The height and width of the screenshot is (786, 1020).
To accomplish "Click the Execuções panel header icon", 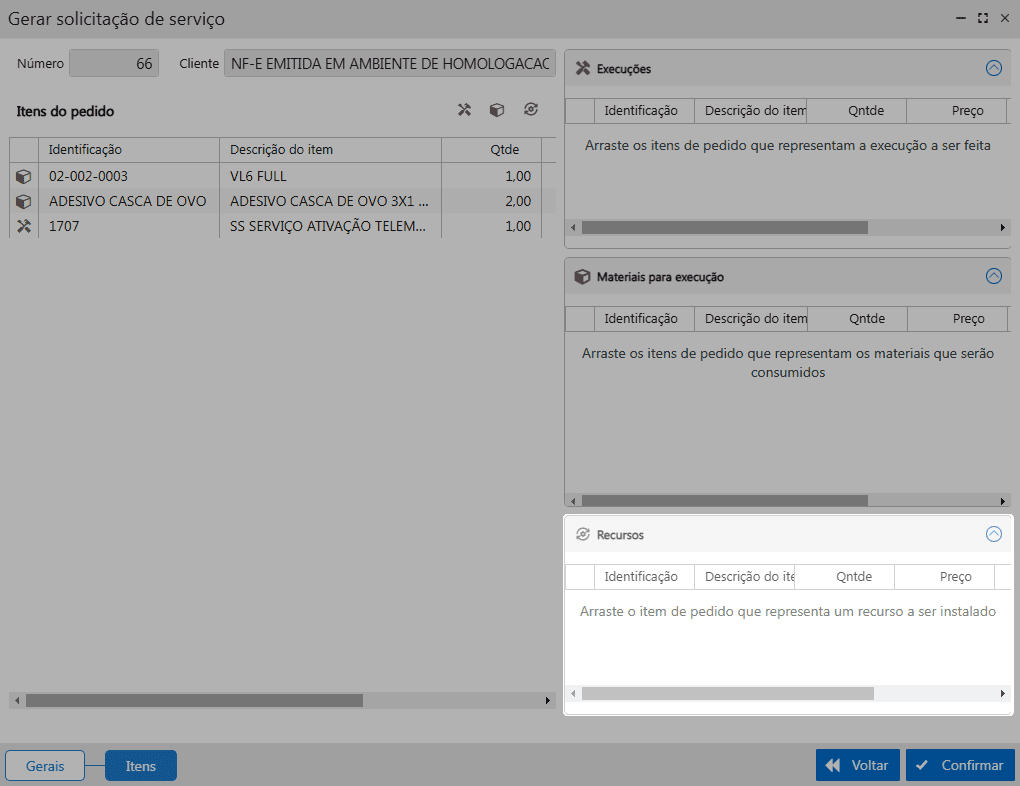I will pos(582,69).
